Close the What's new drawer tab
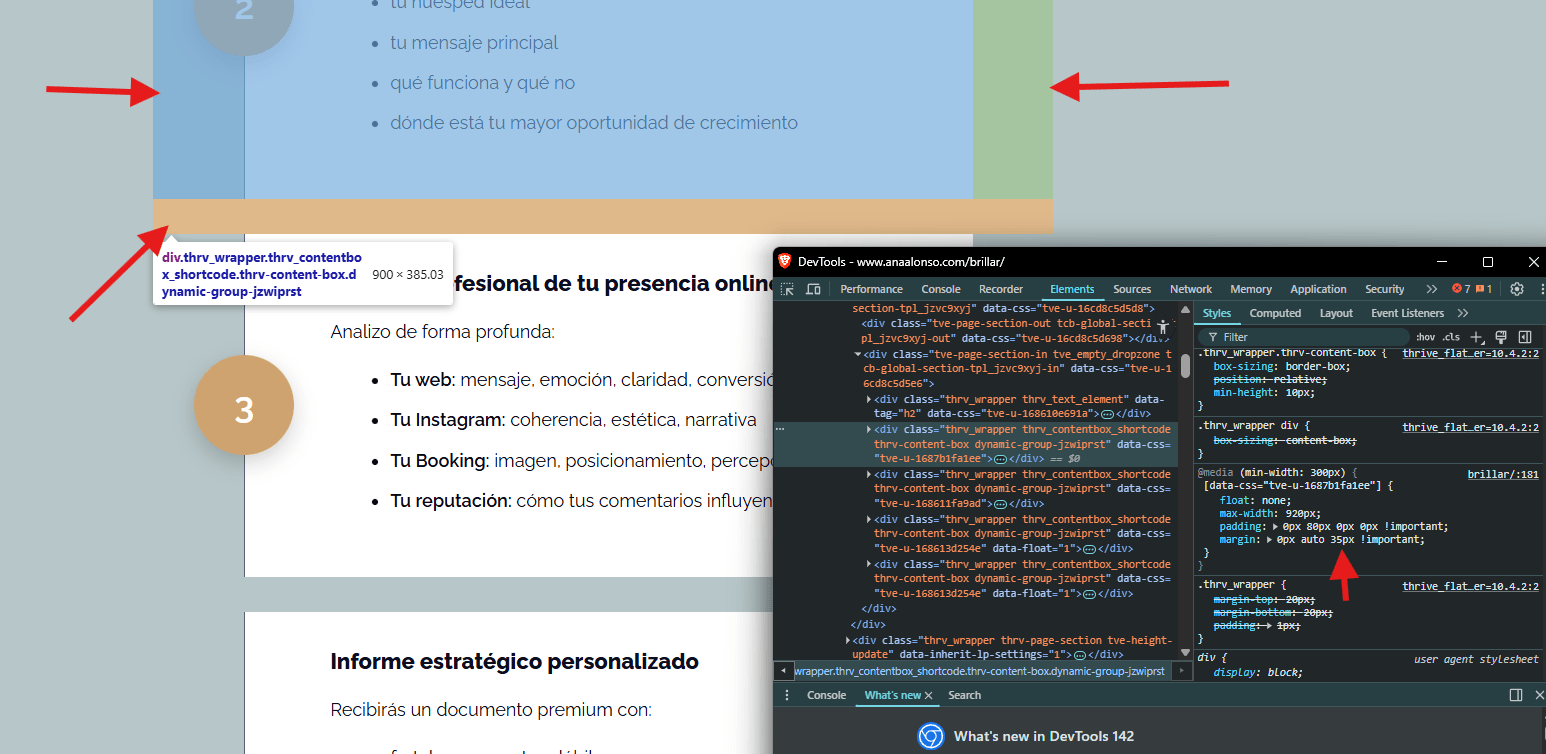This screenshot has width=1546, height=754. [x=928, y=695]
